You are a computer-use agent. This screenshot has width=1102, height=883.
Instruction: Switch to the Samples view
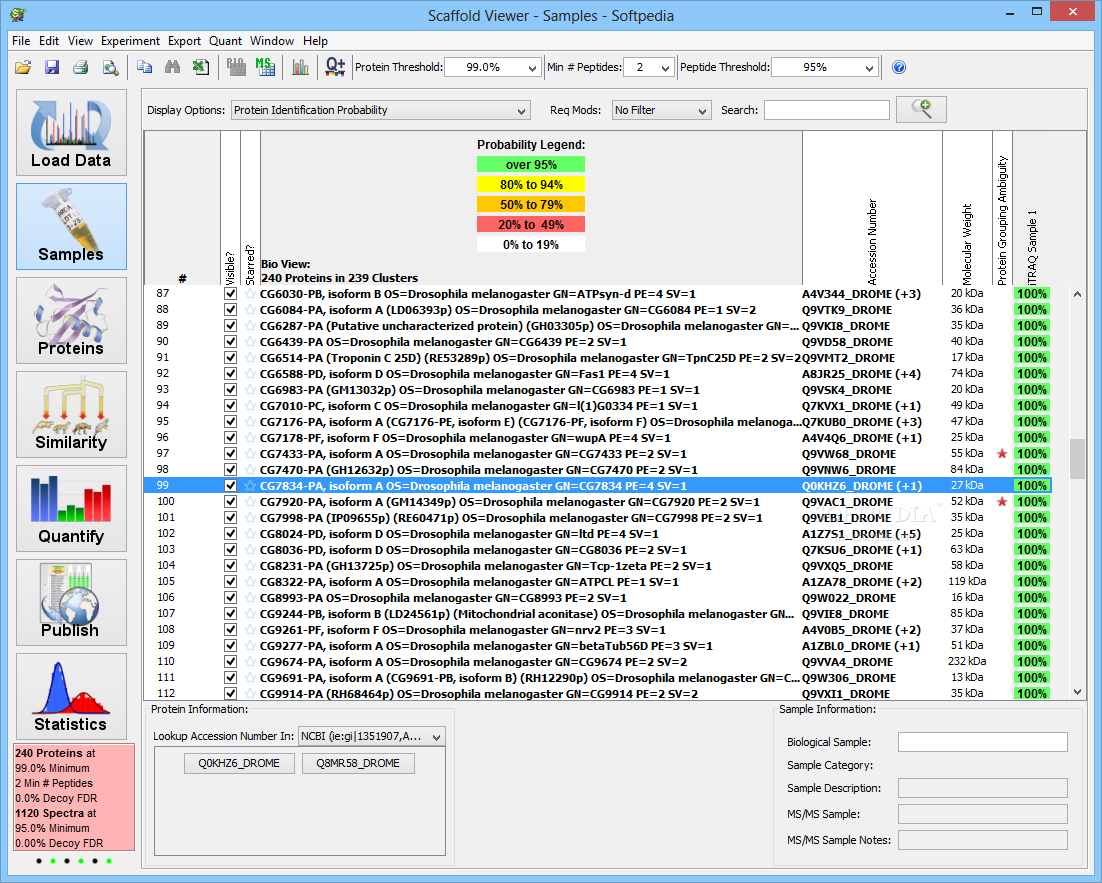click(x=71, y=226)
